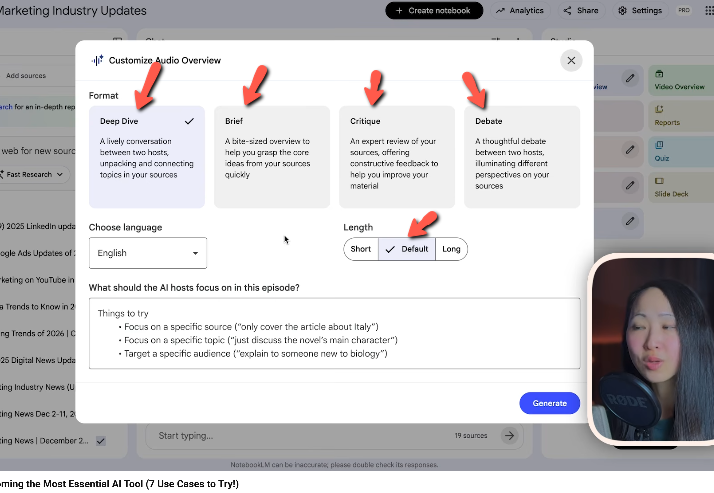Set length to Short
Viewport: 714px width, 493px height.
[x=361, y=249]
